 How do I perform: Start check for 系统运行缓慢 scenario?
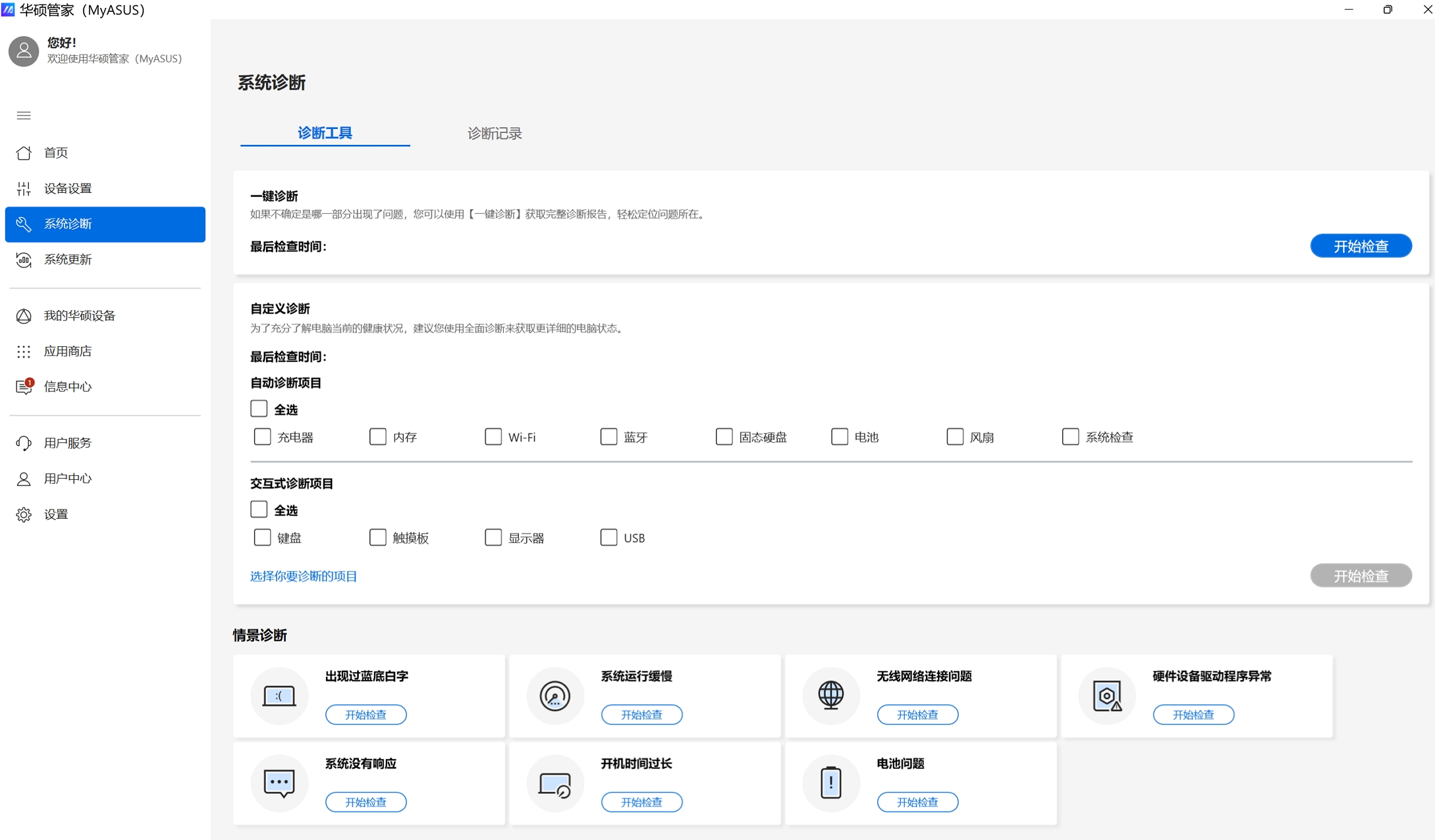tap(641, 715)
